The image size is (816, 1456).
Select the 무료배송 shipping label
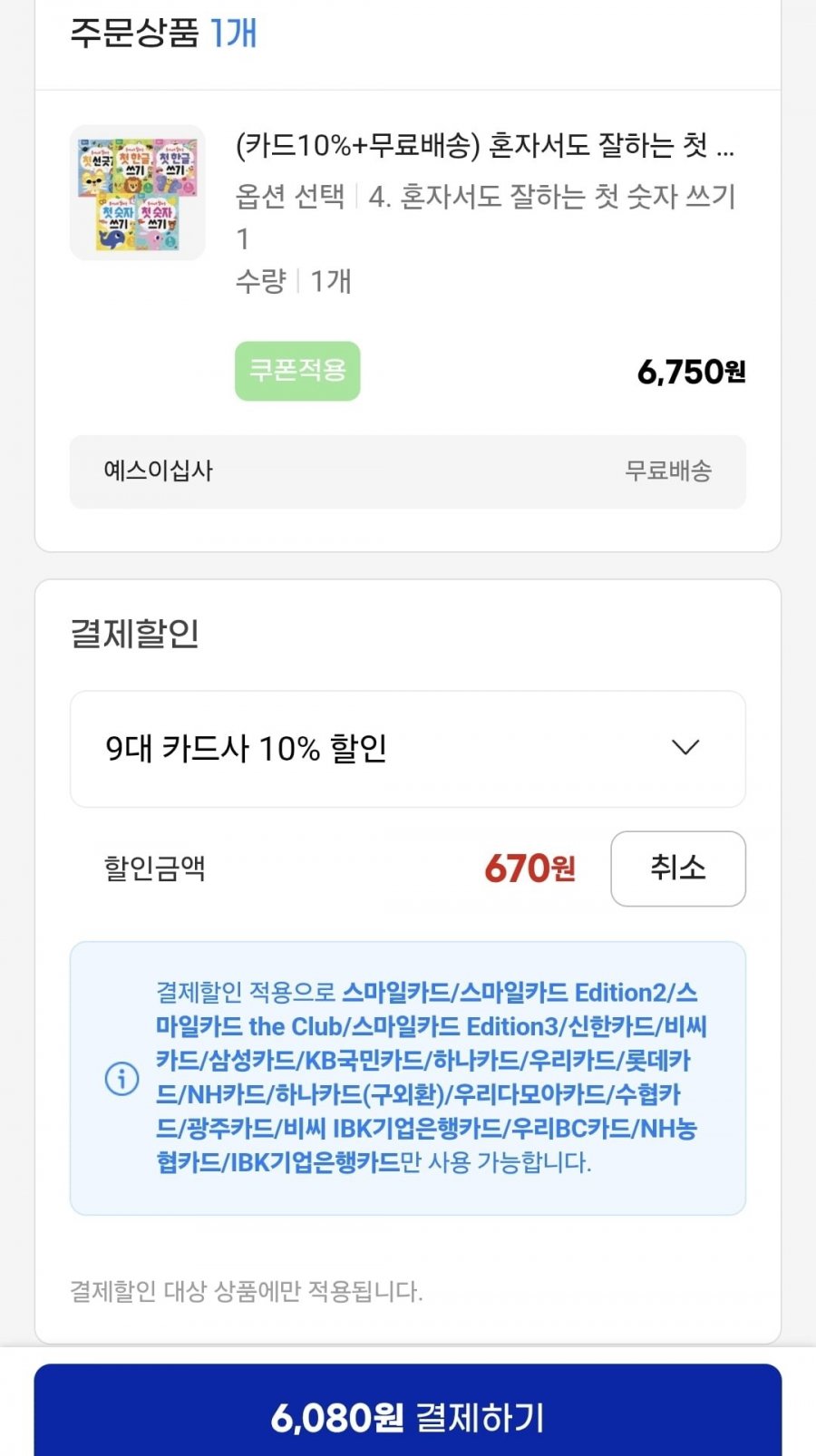coord(668,471)
